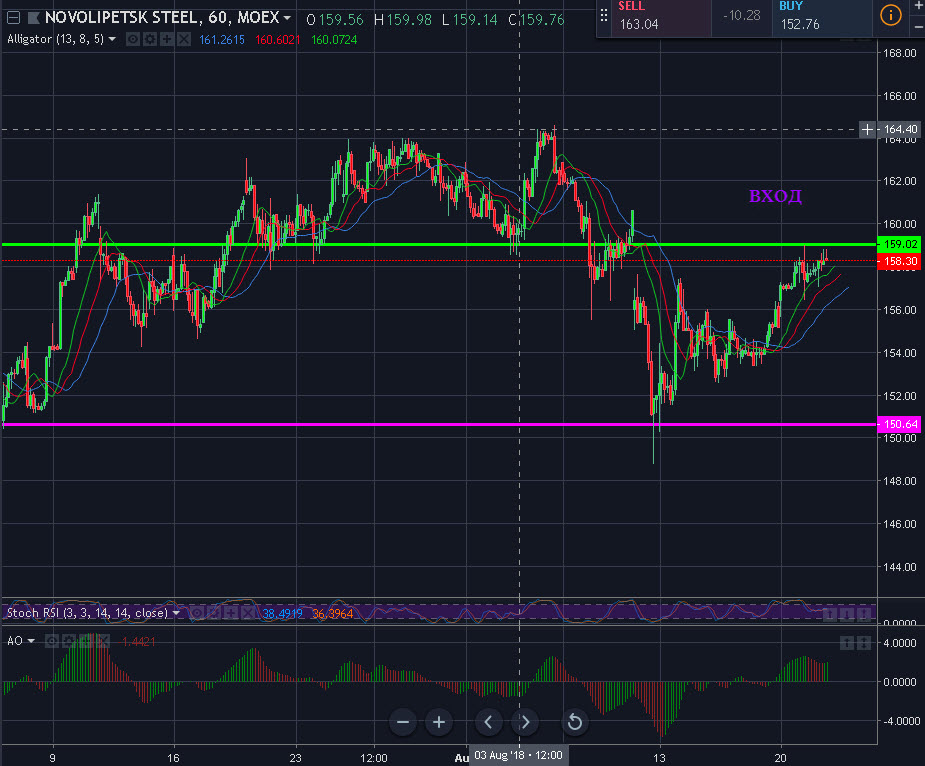The height and width of the screenshot is (766, 925).
Task: Grab the trading panel drag handle
Action: point(603,16)
